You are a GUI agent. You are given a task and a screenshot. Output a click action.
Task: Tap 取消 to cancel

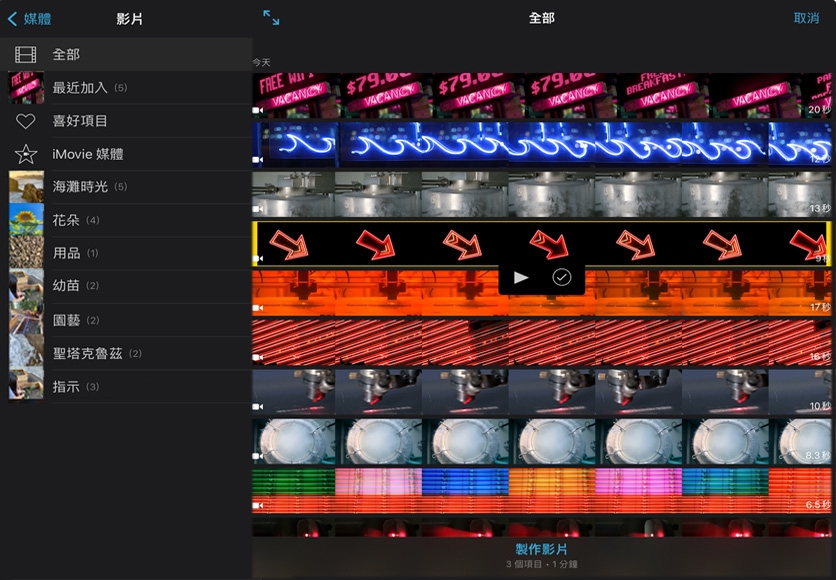coord(805,18)
